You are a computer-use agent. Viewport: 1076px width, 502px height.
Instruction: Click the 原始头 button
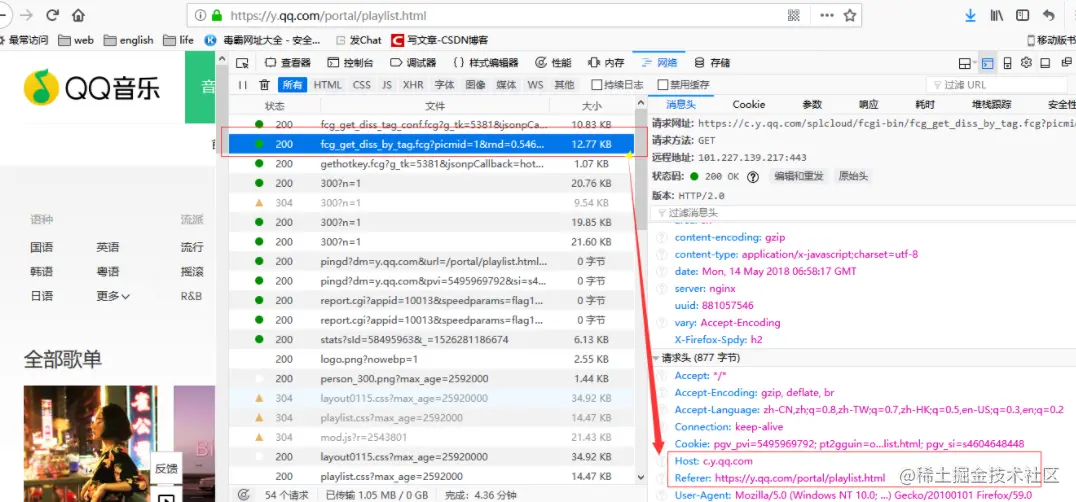pos(853,176)
